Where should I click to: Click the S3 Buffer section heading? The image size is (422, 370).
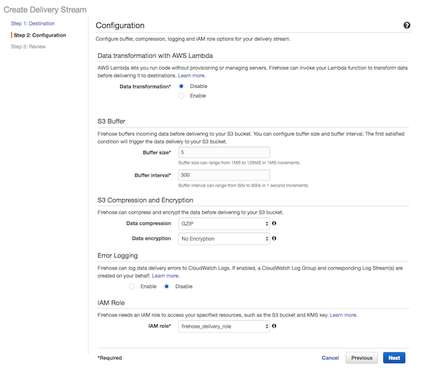[111, 121]
